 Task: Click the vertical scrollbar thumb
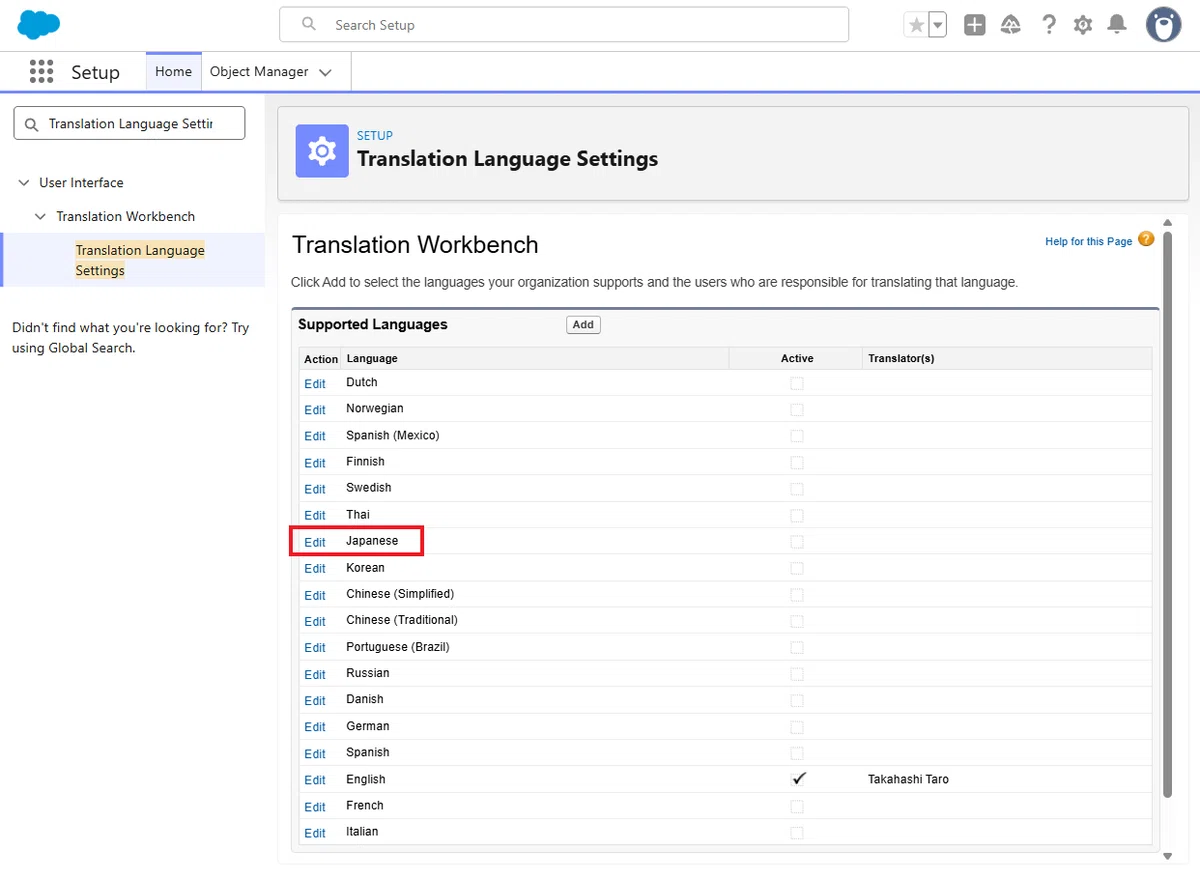tap(1167, 513)
